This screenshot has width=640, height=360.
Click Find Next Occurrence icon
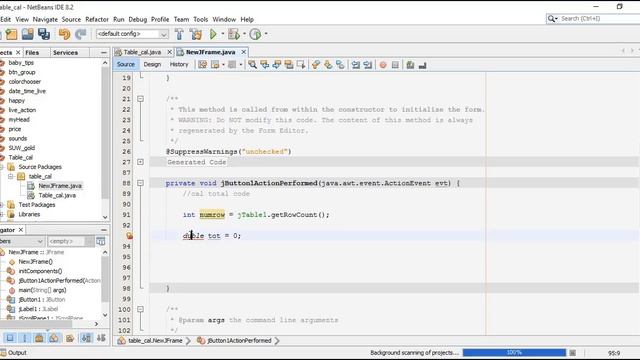pos(277,64)
